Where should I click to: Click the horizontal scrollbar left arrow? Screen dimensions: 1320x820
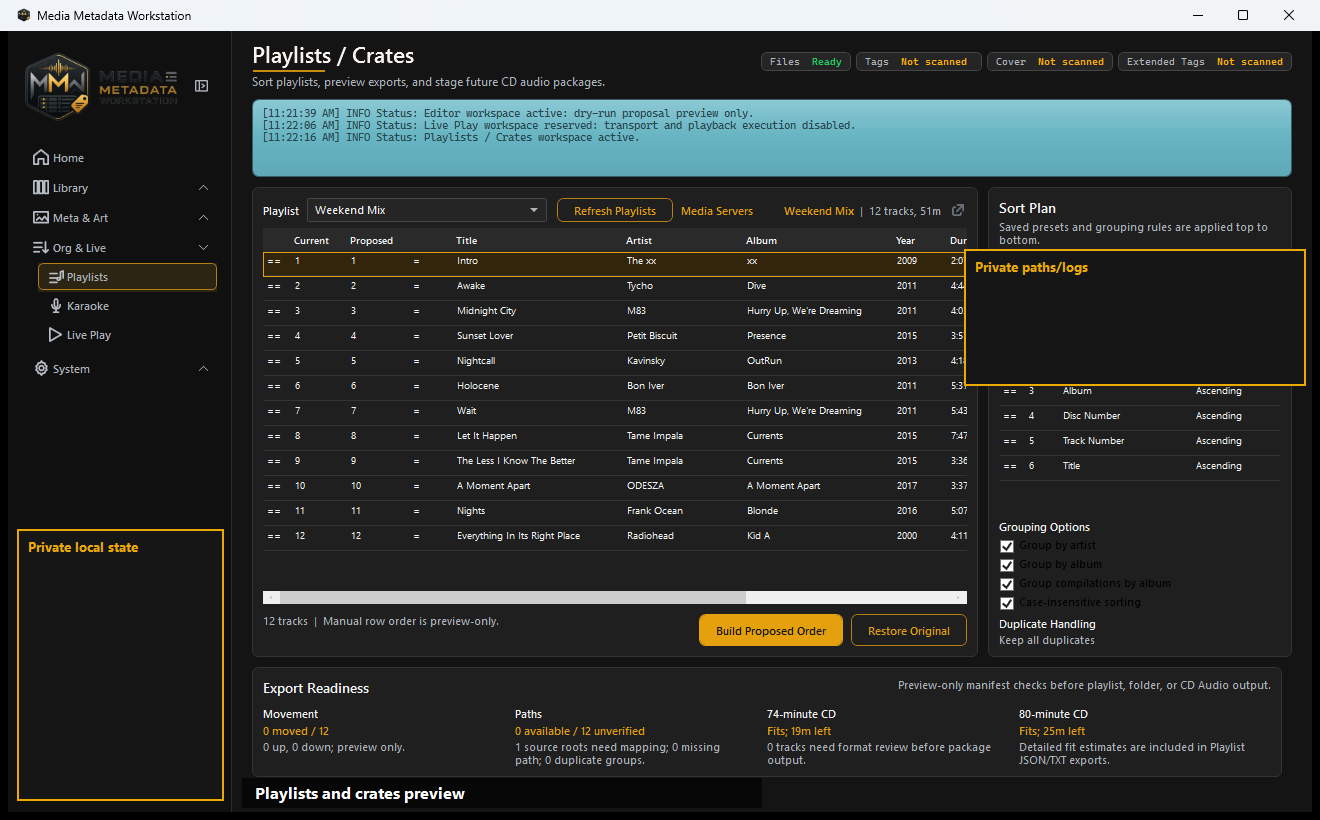click(270, 597)
